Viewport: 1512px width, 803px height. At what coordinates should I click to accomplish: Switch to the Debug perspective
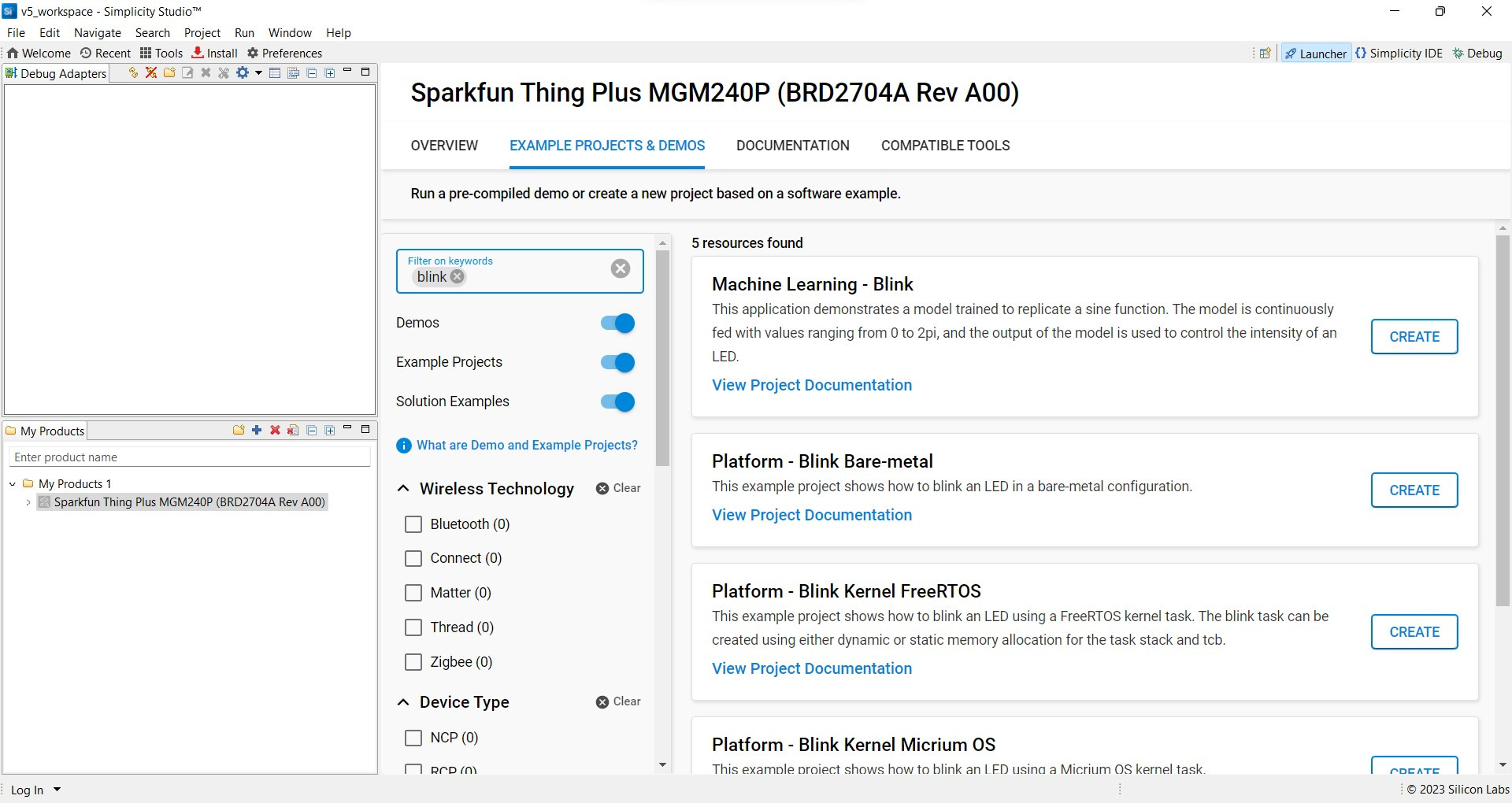(1477, 53)
